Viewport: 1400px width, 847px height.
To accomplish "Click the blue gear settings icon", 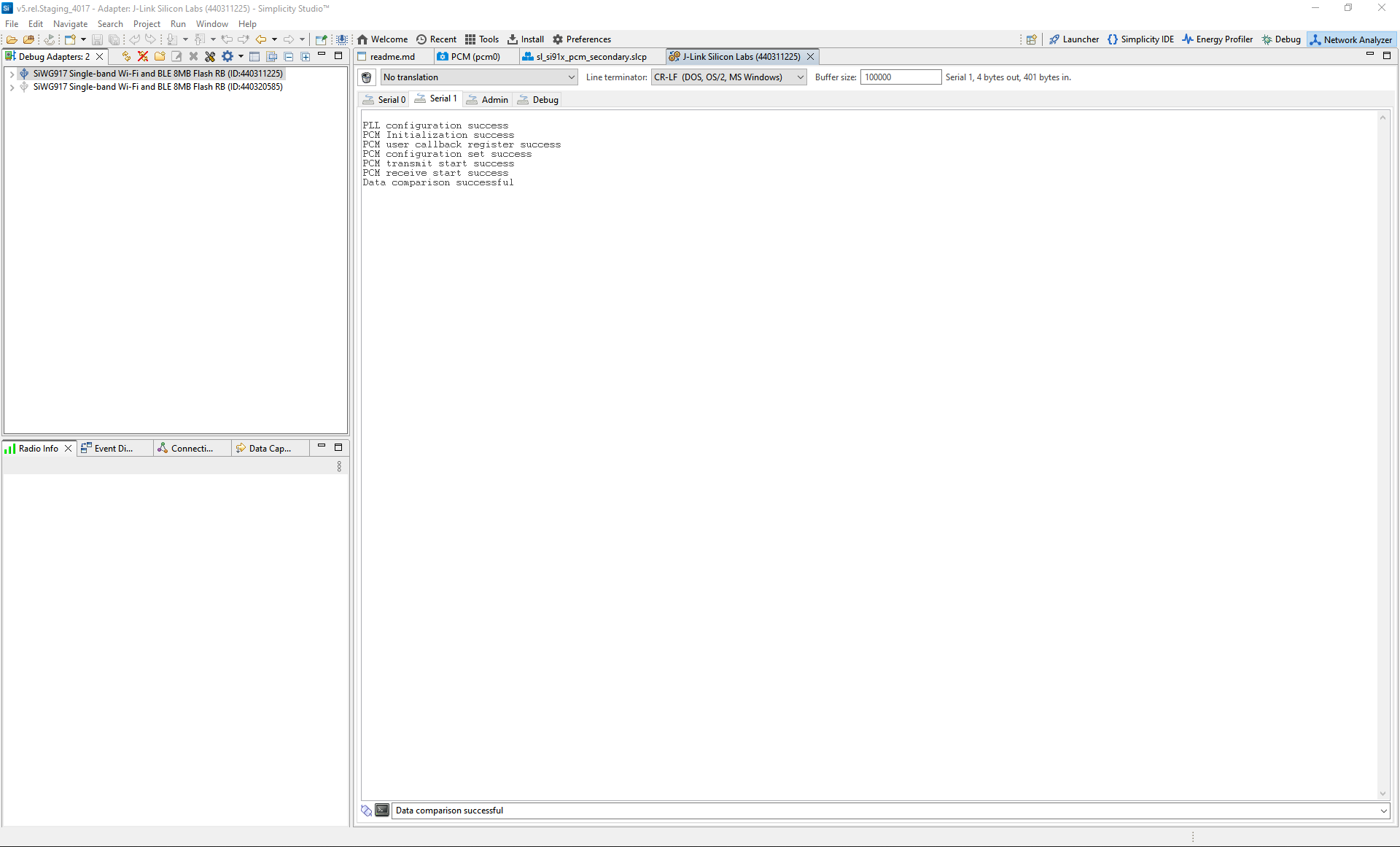I will point(227,56).
